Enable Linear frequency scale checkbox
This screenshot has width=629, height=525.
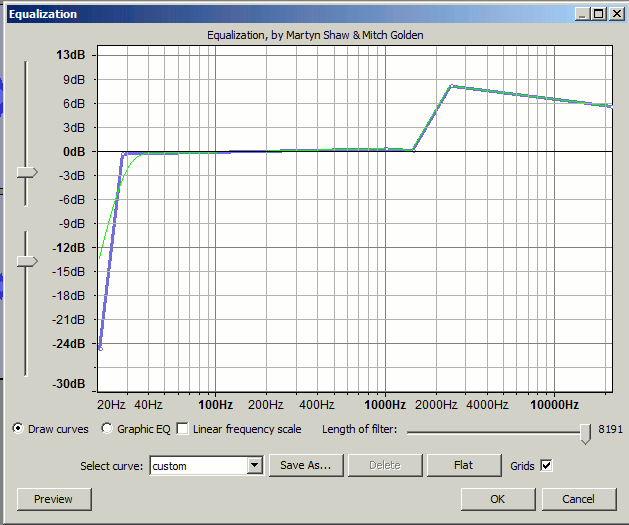click(183, 429)
